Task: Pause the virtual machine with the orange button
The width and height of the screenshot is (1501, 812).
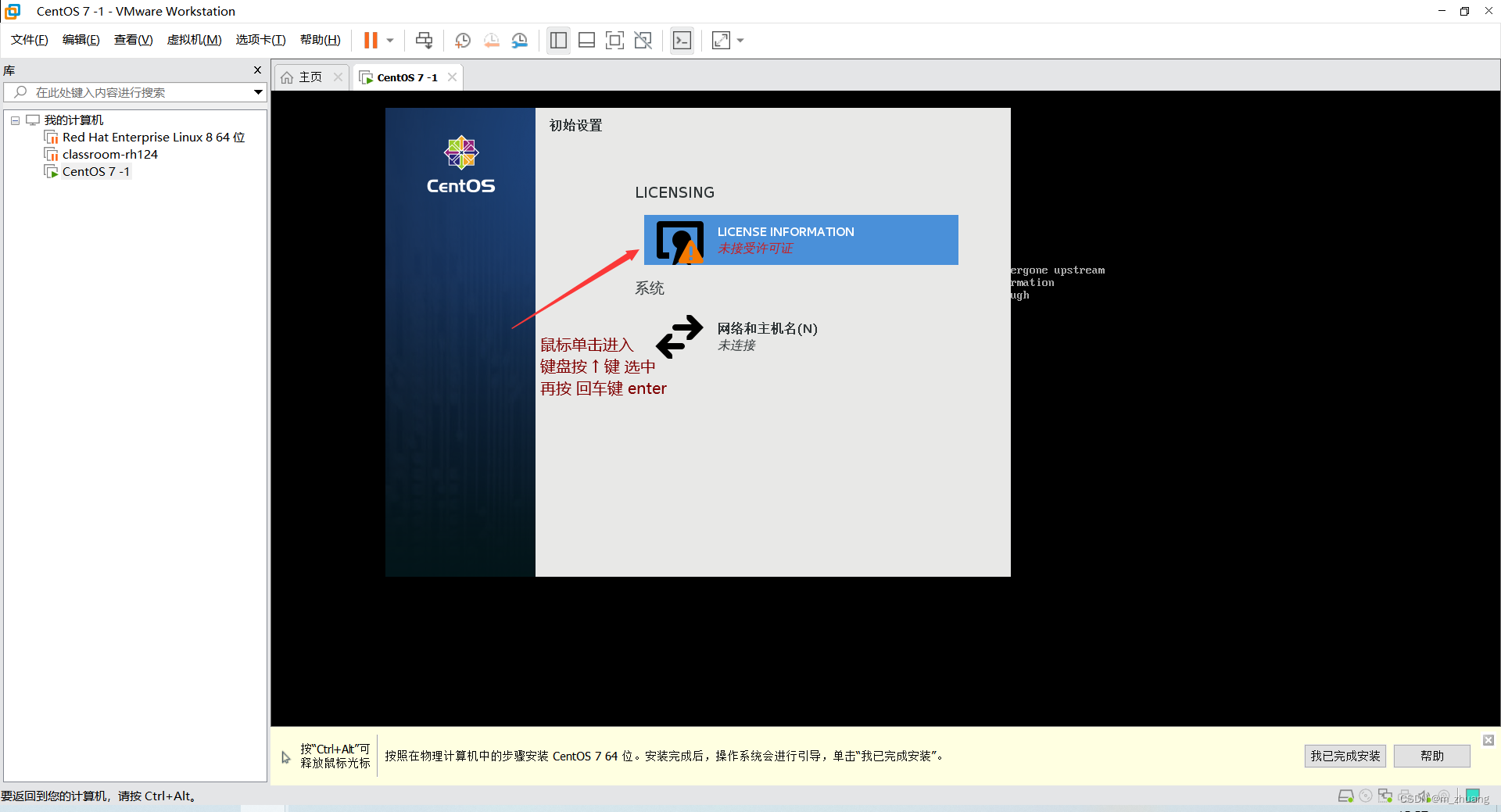Action: coord(371,40)
